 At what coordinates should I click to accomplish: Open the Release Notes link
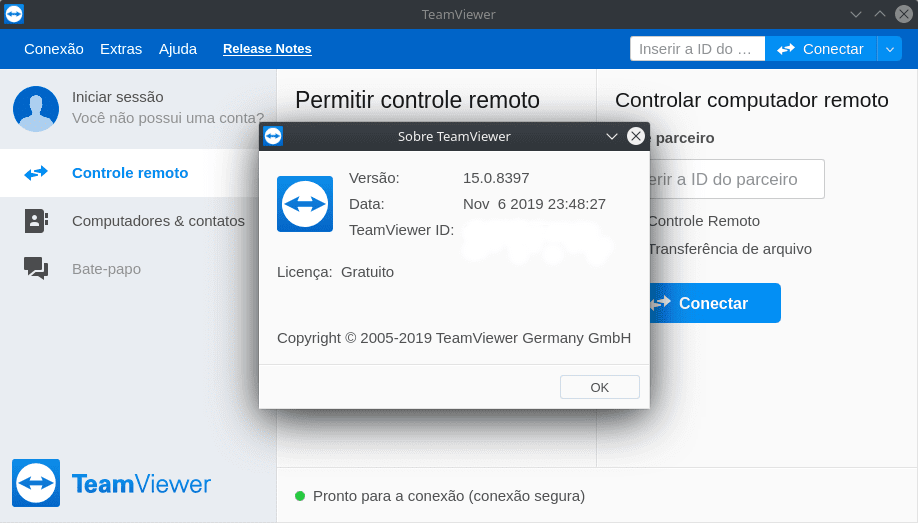click(267, 49)
